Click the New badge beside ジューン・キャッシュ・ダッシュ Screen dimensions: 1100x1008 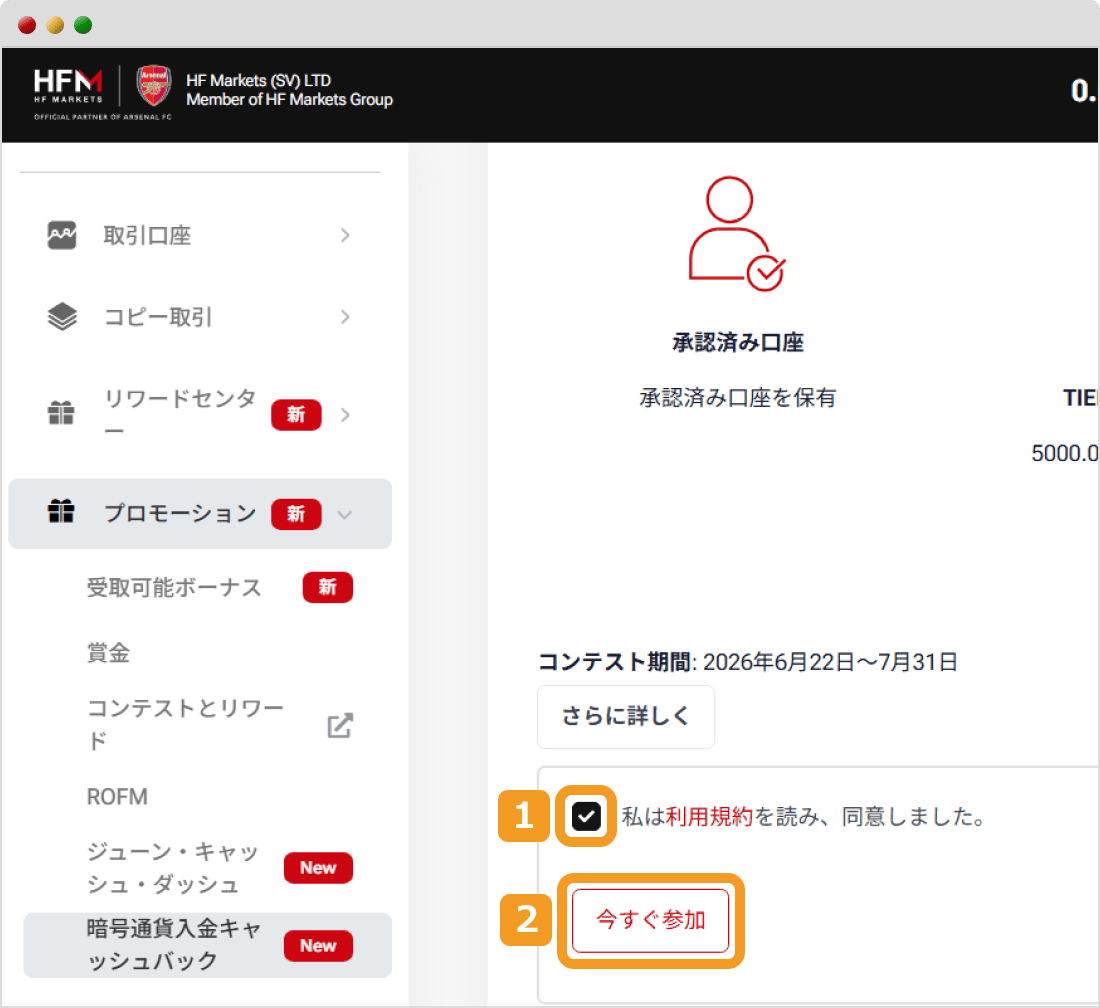point(318,868)
